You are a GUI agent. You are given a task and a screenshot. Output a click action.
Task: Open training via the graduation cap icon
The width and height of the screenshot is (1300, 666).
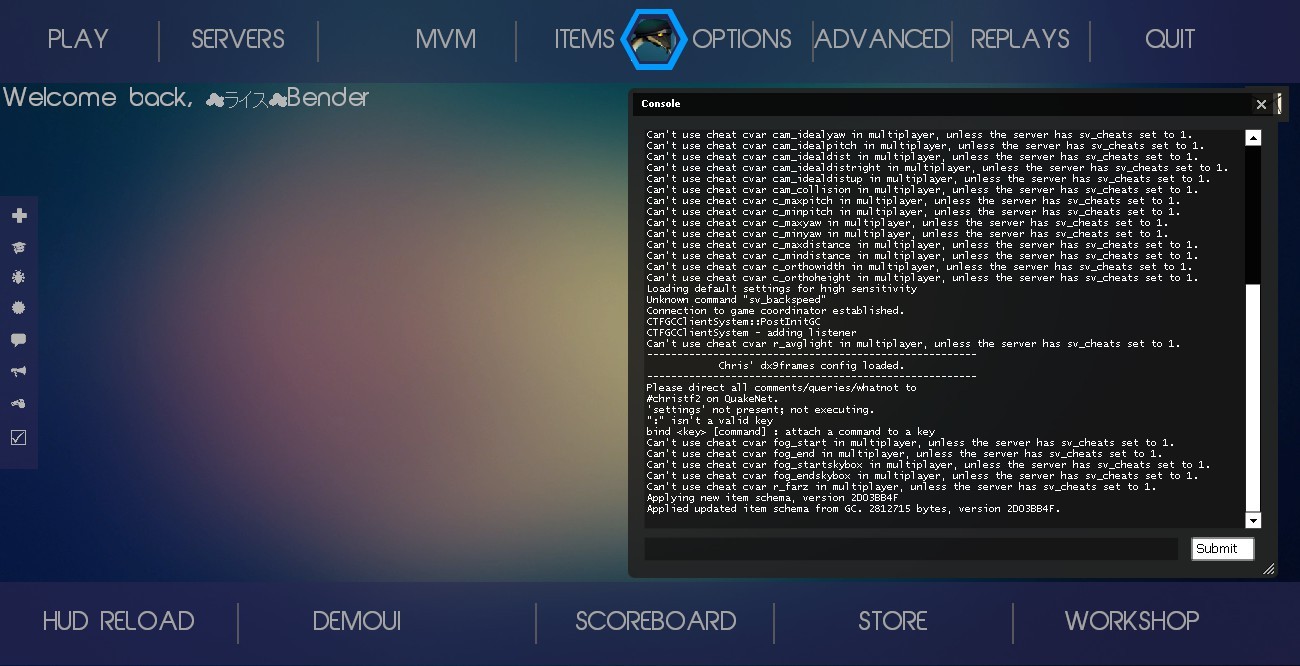(x=18, y=247)
